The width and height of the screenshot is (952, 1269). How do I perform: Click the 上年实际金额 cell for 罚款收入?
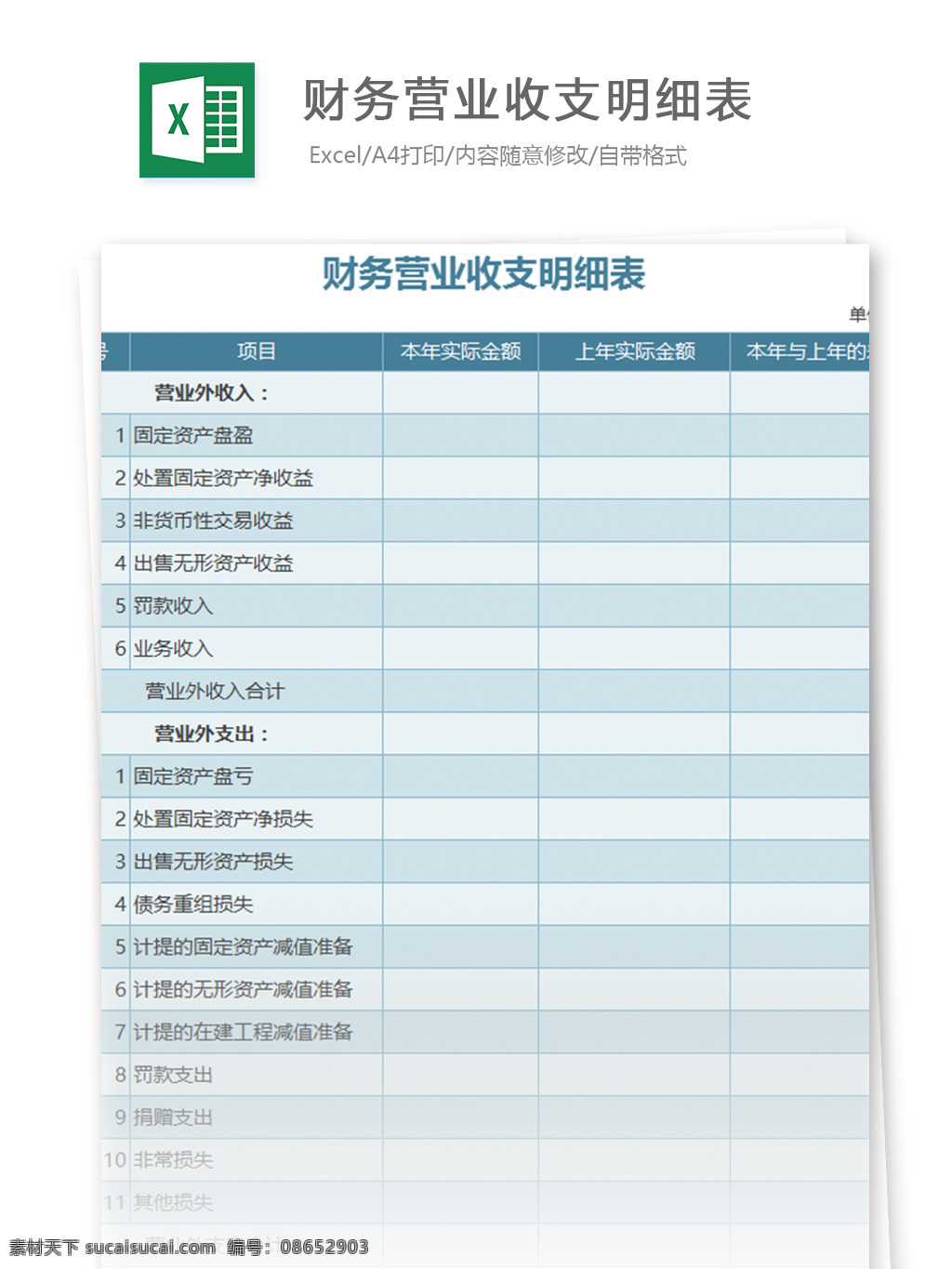point(634,606)
